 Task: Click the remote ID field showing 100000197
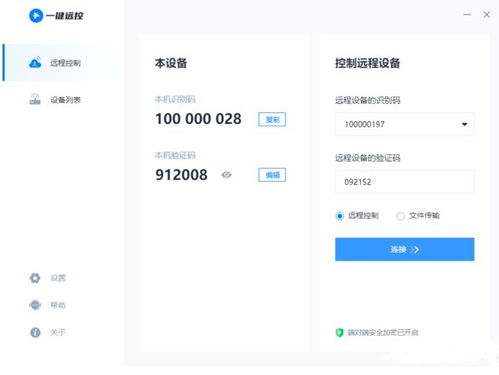pos(405,124)
